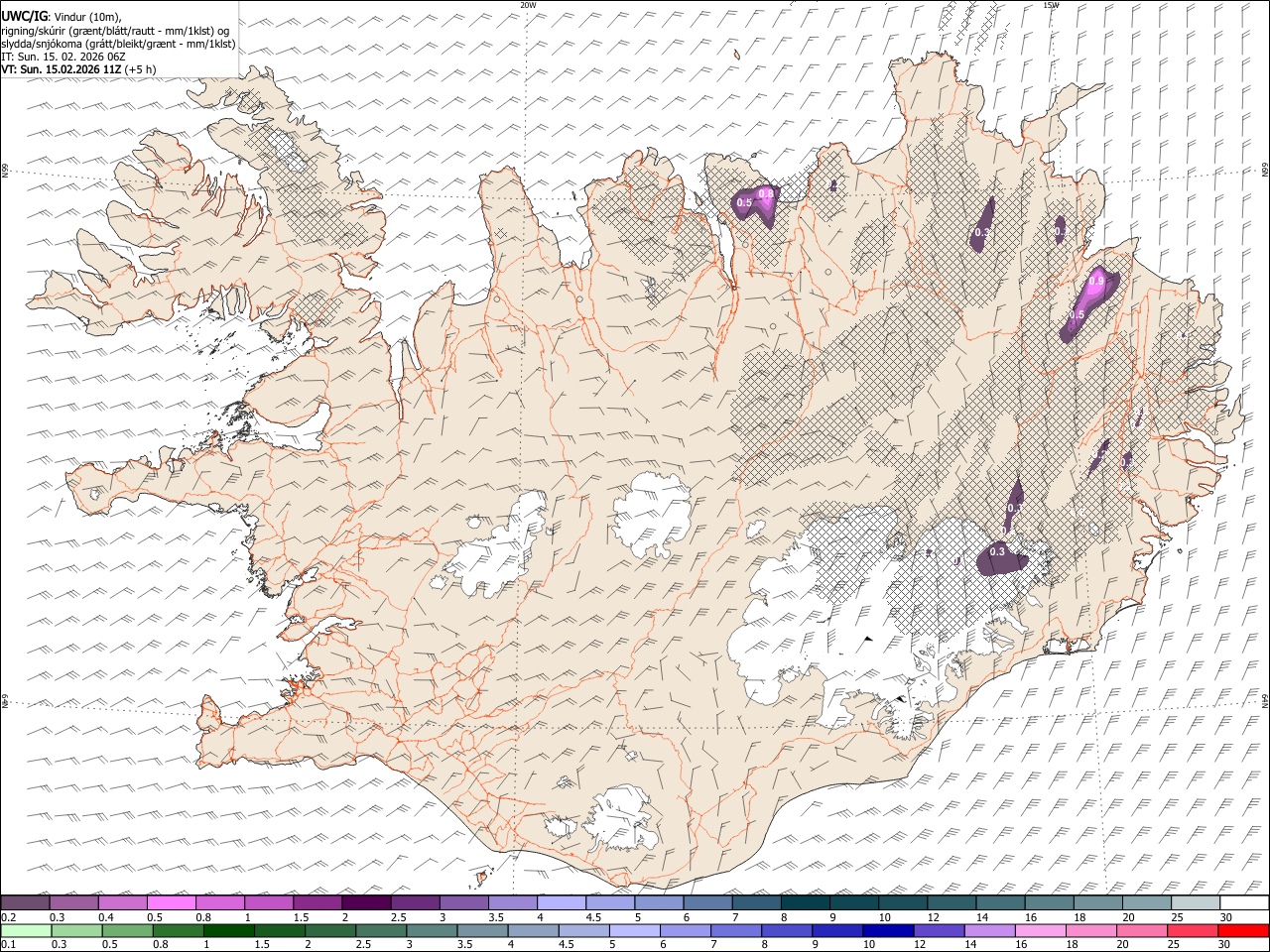The width and height of the screenshot is (1270, 952).
Task: Pick the upper legend swatch between 4 and 4.5
Action: (x=562, y=902)
